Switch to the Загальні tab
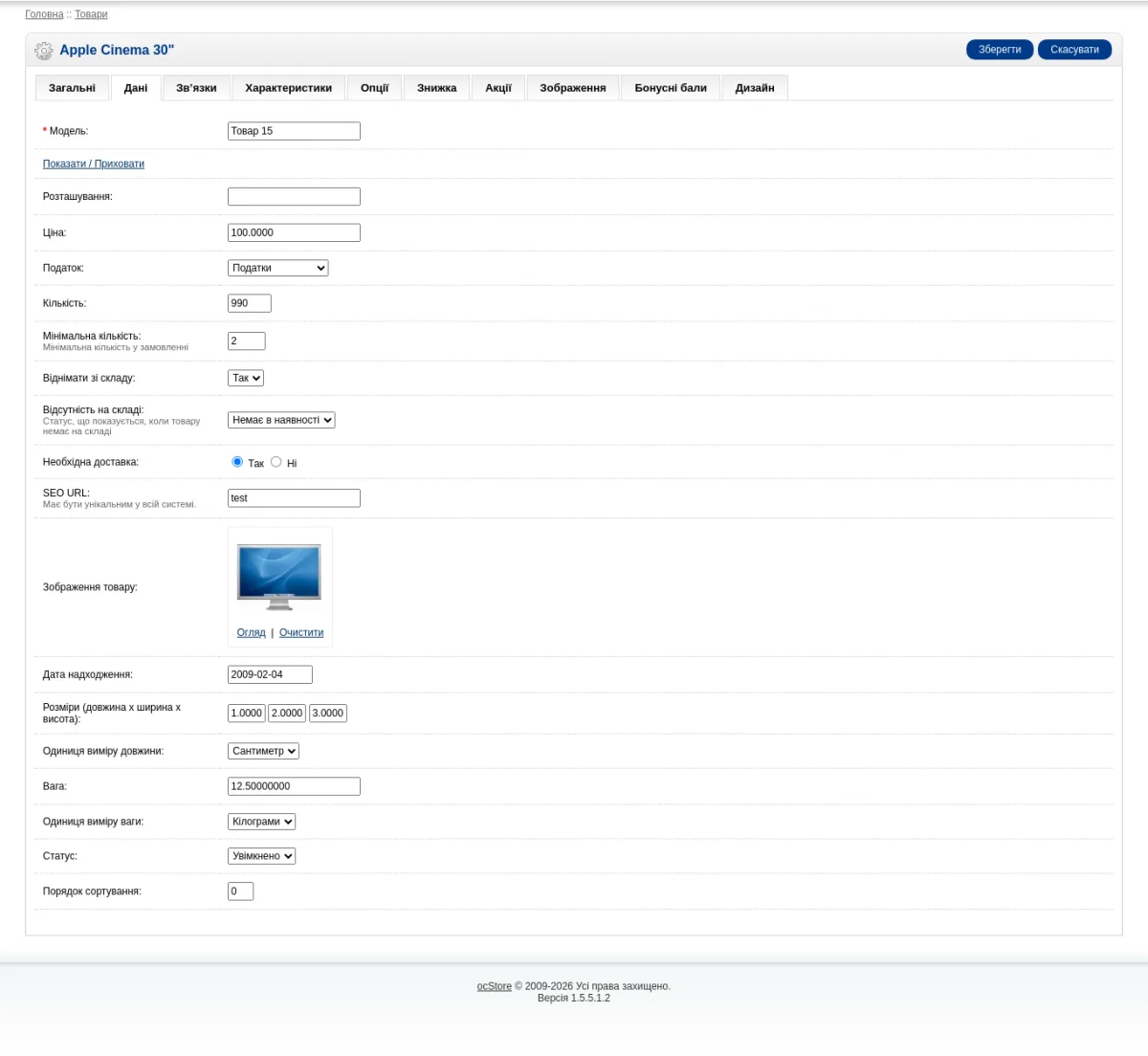Viewport: 1148px width, 1056px height. tap(72, 88)
